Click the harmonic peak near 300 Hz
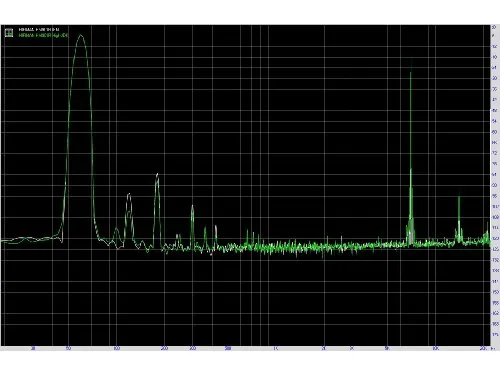The width and height of the screenshot is (500, 375). pyautogui.click(x=192, y=206)
